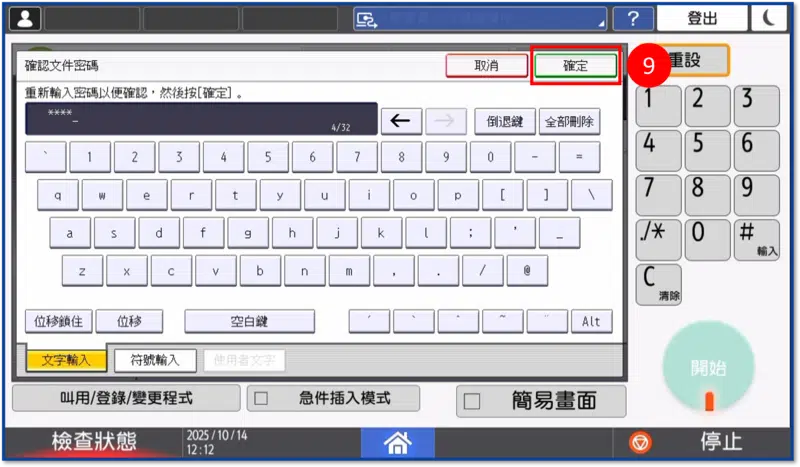Expand the top bar dropdown field
The height and width of the screenshot is (467, 800).
click(x=480, y=19)
